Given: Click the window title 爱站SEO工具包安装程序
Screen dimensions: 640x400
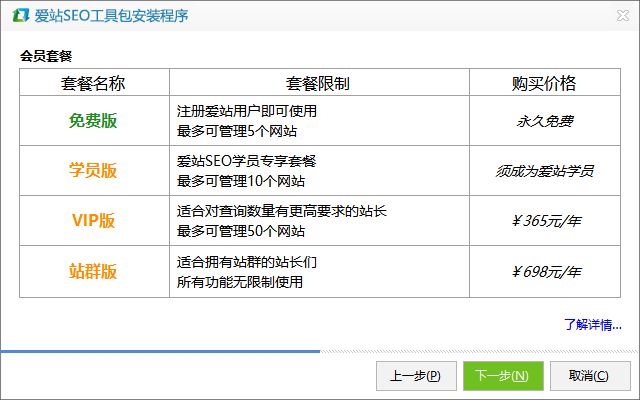Looking at the screenshot, I should click(111, 16).
